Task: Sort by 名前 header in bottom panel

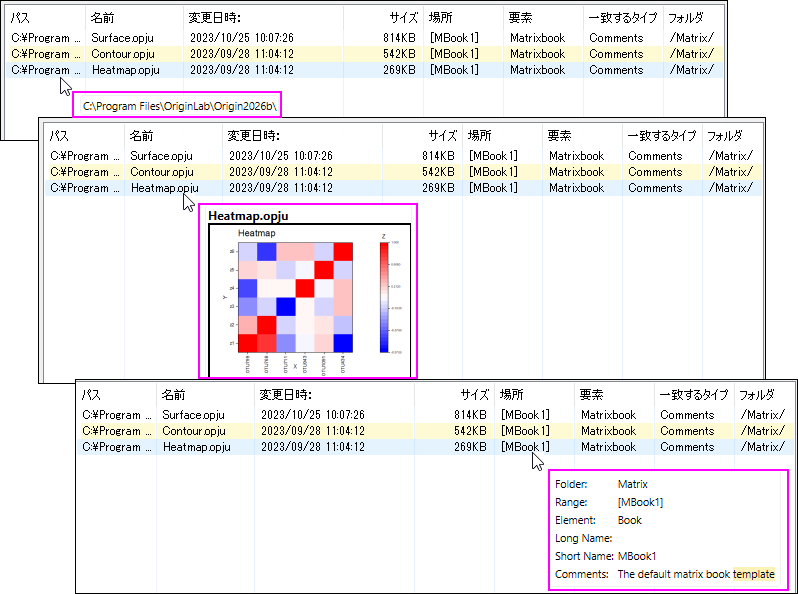Action: pos(173,395)
